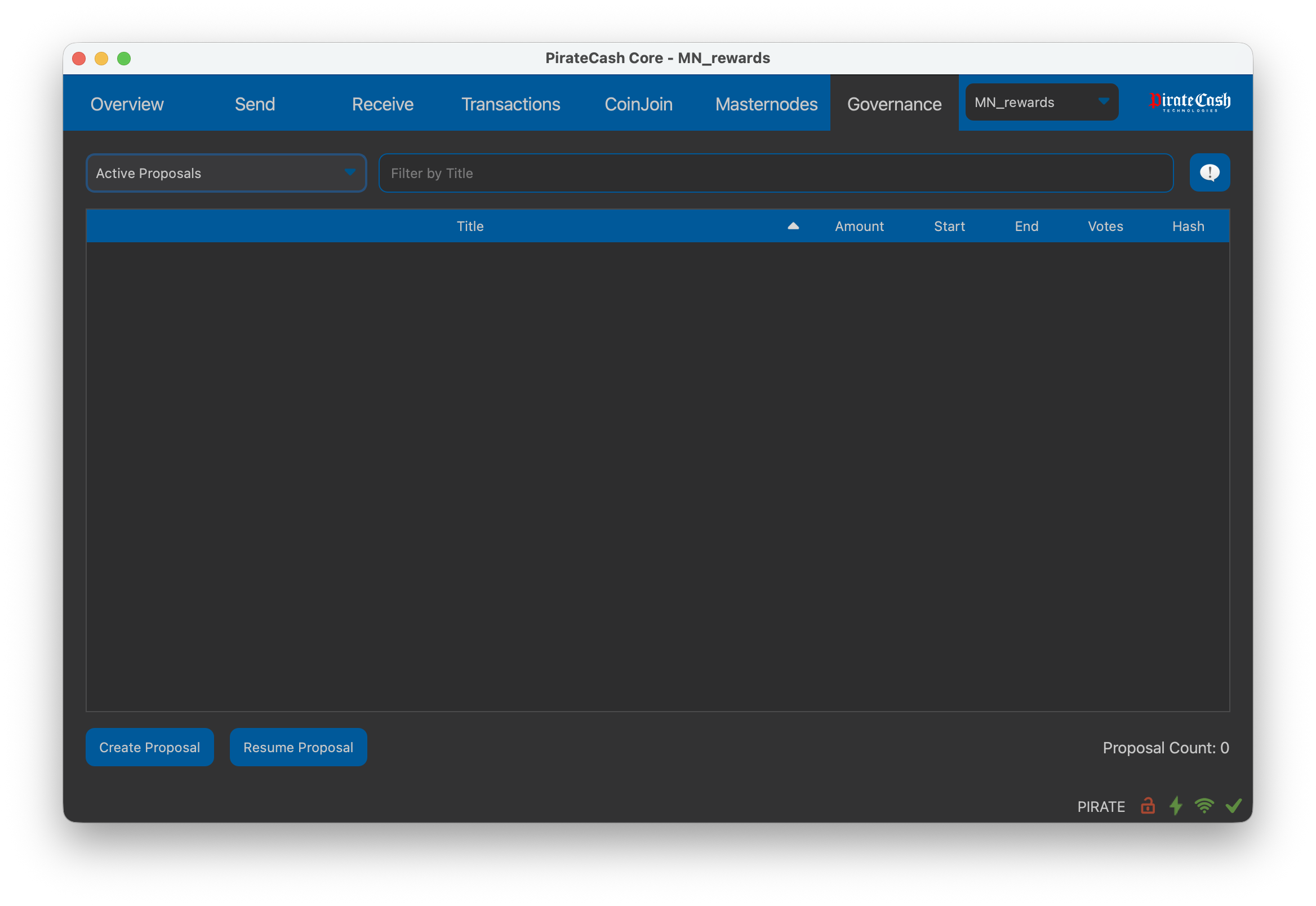
Task: Click the green lightning bolt status icon
Action: pos(1176,806)
